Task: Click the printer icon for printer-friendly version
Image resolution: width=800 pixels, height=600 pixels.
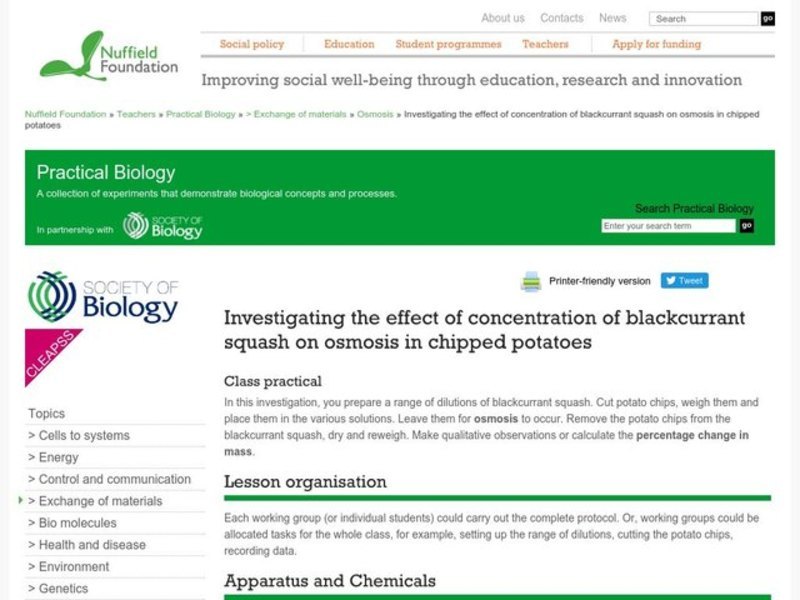Action: (x=529, y=280)
